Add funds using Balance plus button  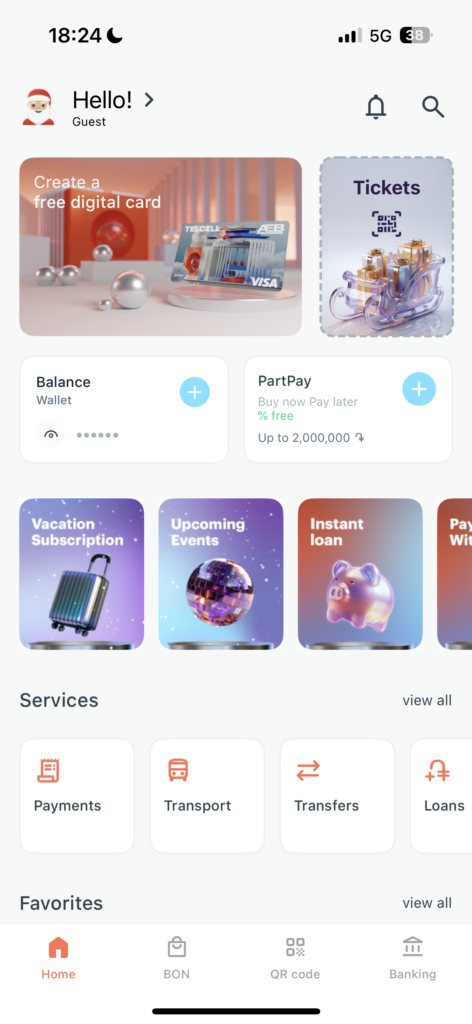tap(195, 392)
